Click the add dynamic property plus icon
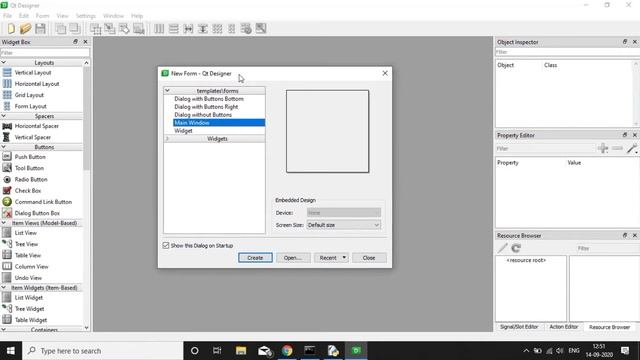Viewport: 640px width, 360px height. (603, 148)
